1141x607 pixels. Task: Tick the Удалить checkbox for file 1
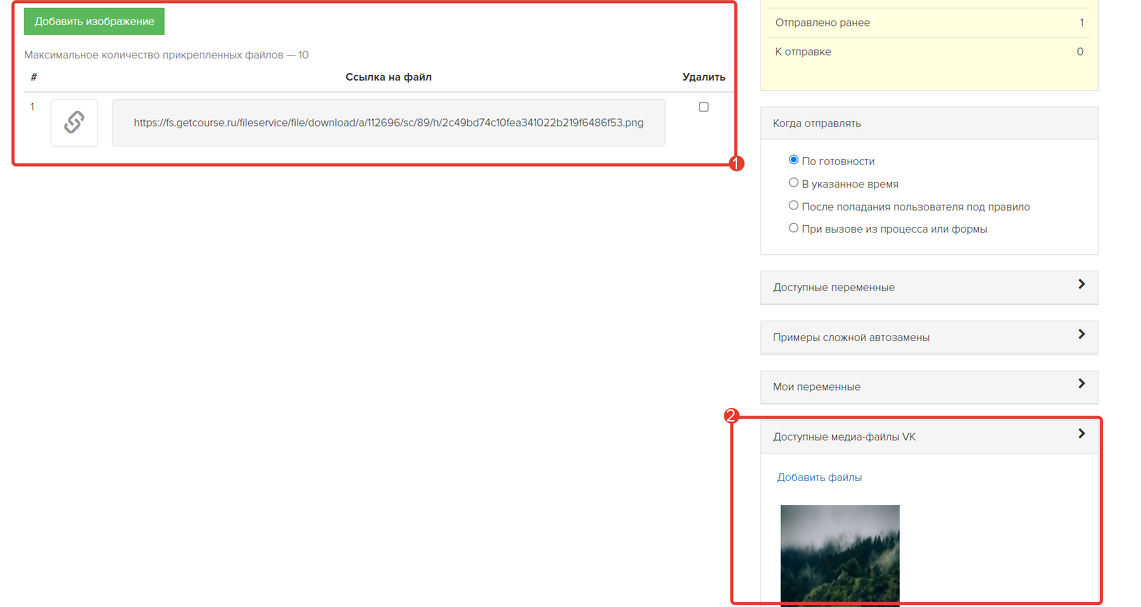click(704, 107)
